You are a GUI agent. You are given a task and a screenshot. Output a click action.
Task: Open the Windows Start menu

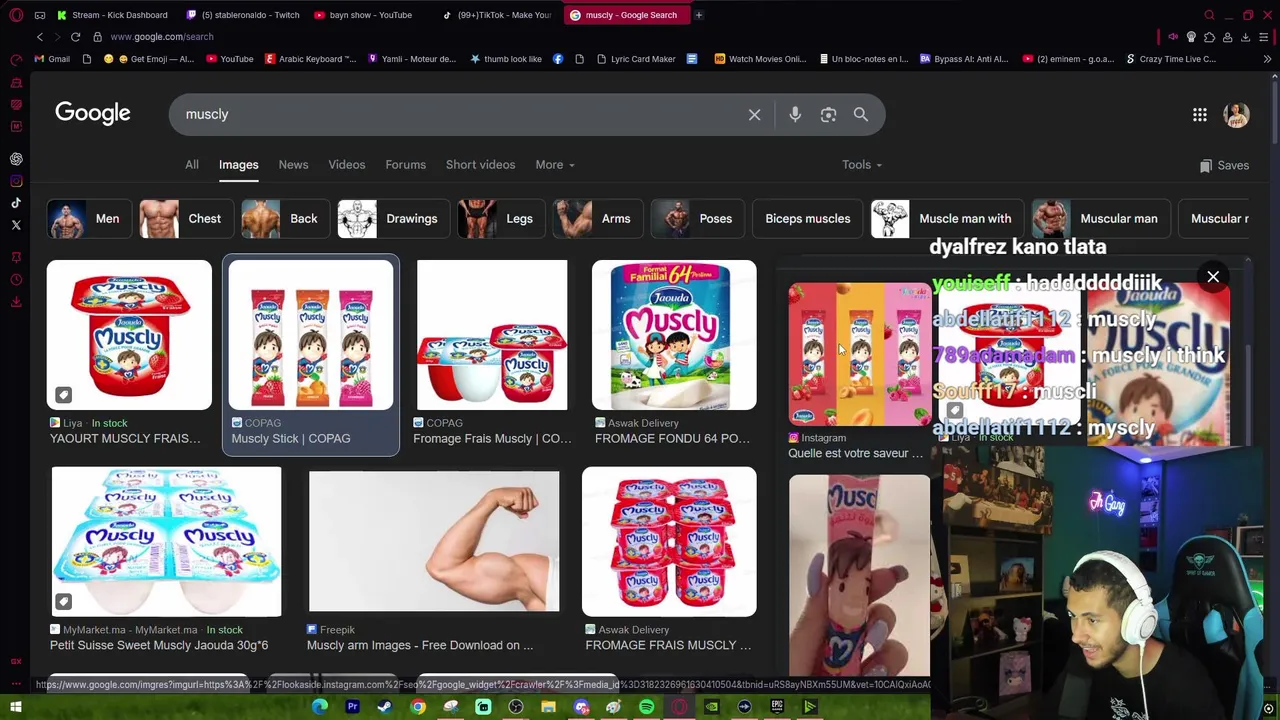(16, 707)
